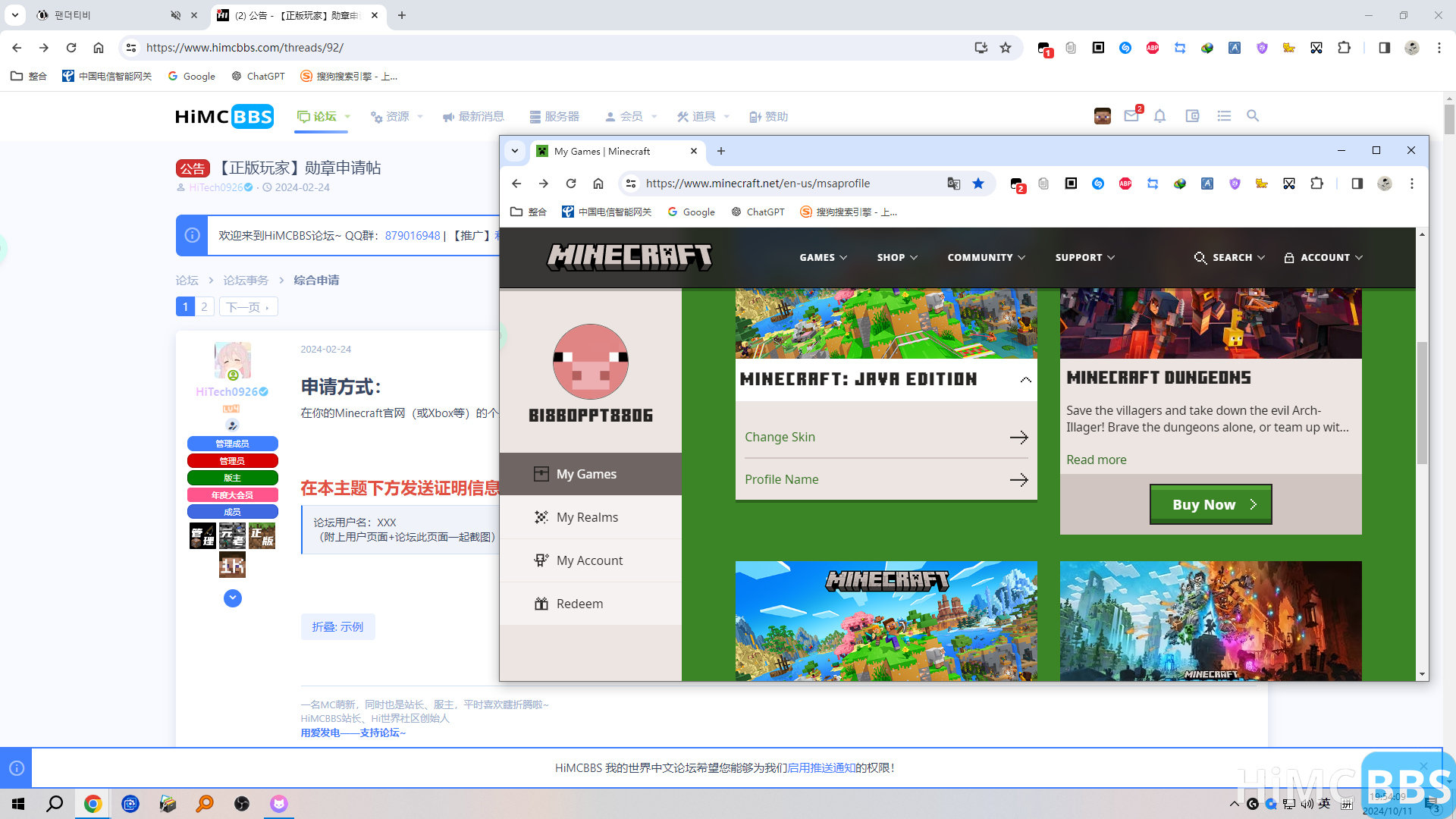The width and height of the screenshot is (1456, 819).
Task: Click the Minecraft logo in the navbar
Action: [629, 256]
